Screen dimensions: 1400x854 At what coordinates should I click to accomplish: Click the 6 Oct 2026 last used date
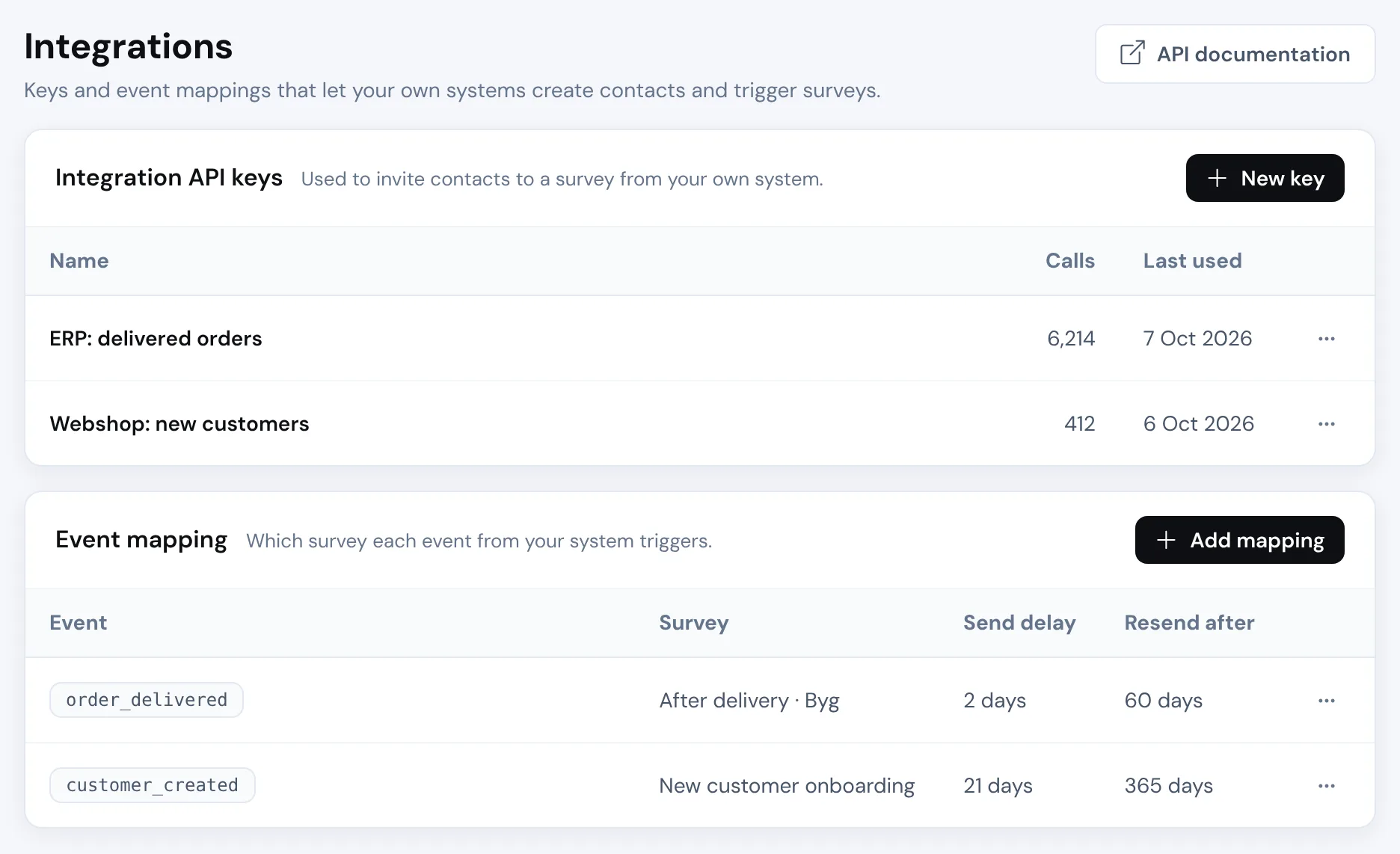click(x=1199, y=424)
